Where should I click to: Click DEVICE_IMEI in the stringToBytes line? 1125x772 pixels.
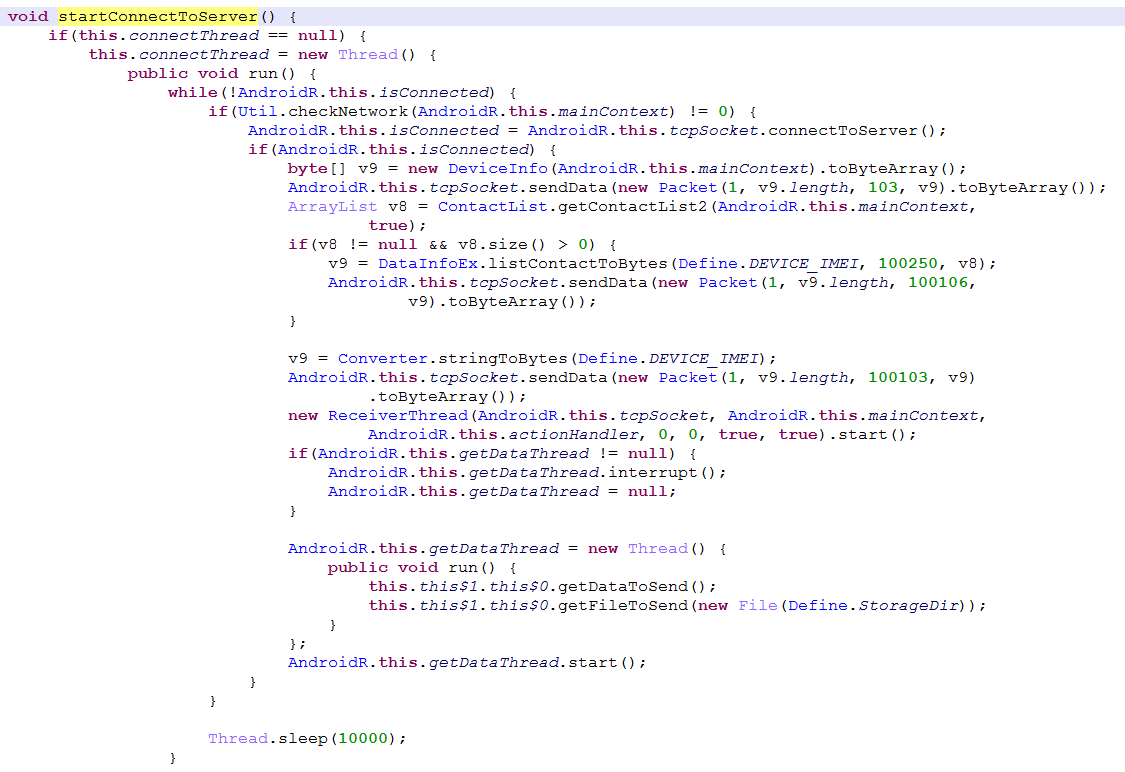click(x=704, y=359)
